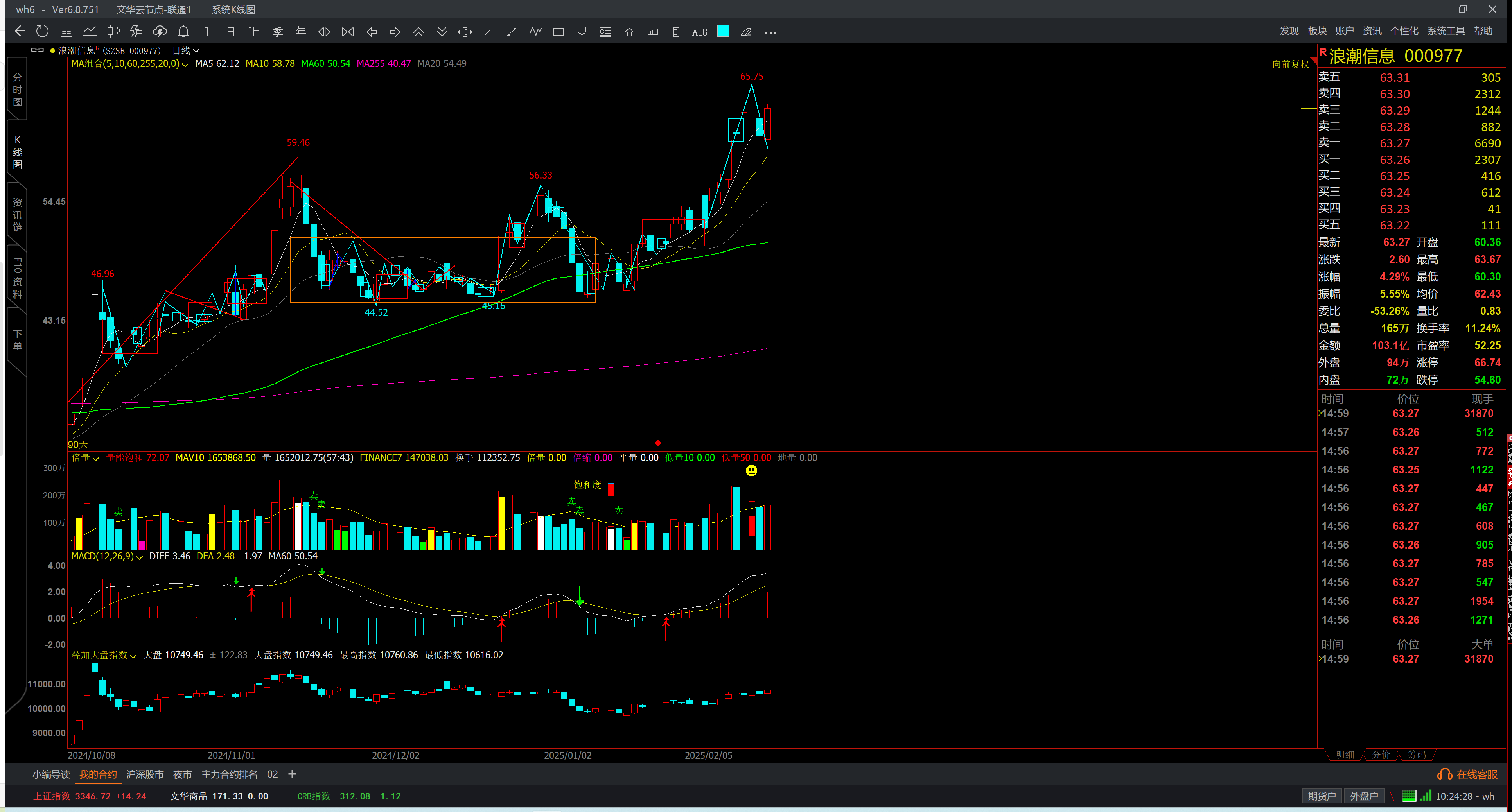Click the compress K-line horizontally icon
Screen dimensions: 1512x812
pos(347,32)
